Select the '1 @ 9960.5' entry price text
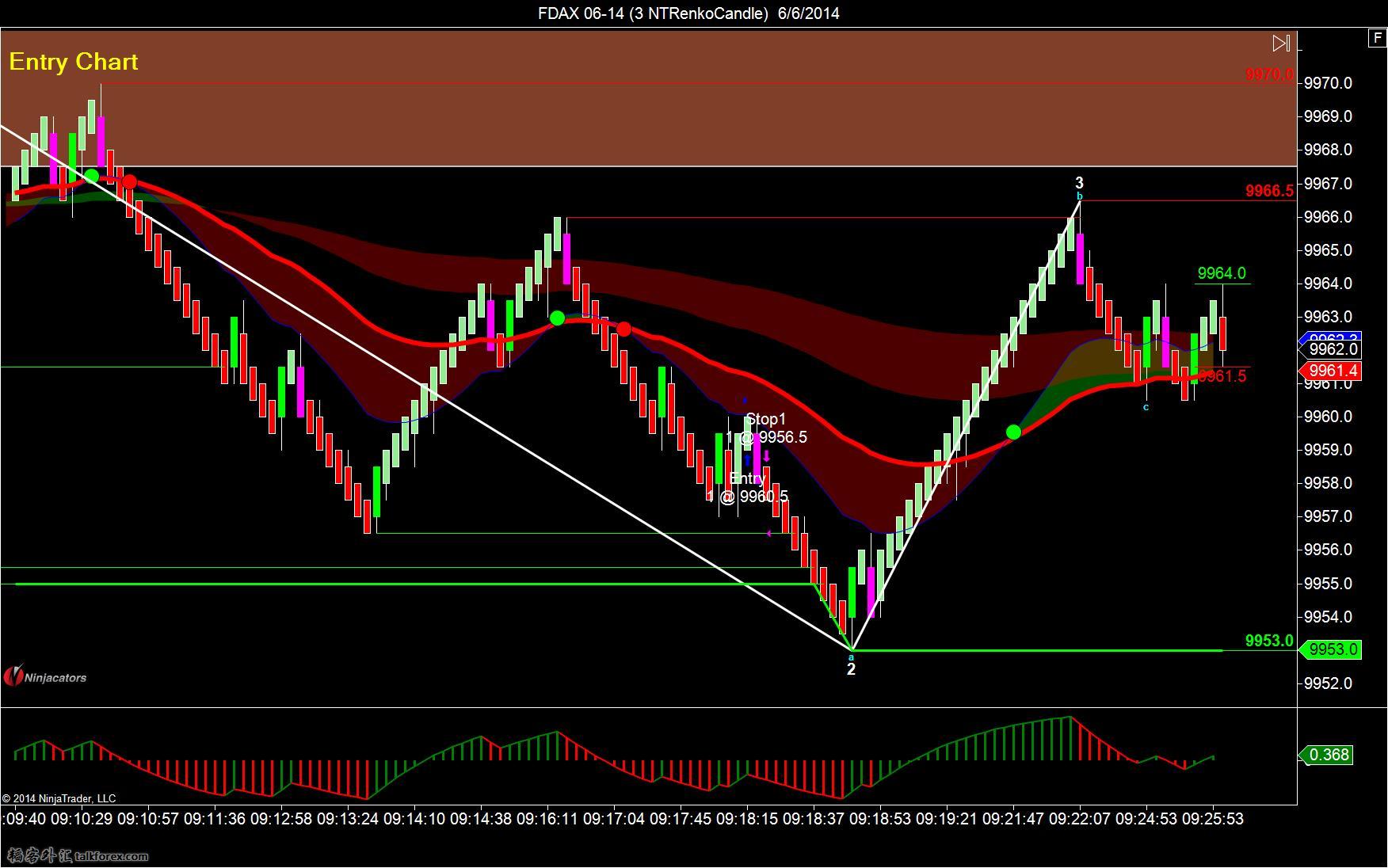1388x868 pixels. click(748, 497)
